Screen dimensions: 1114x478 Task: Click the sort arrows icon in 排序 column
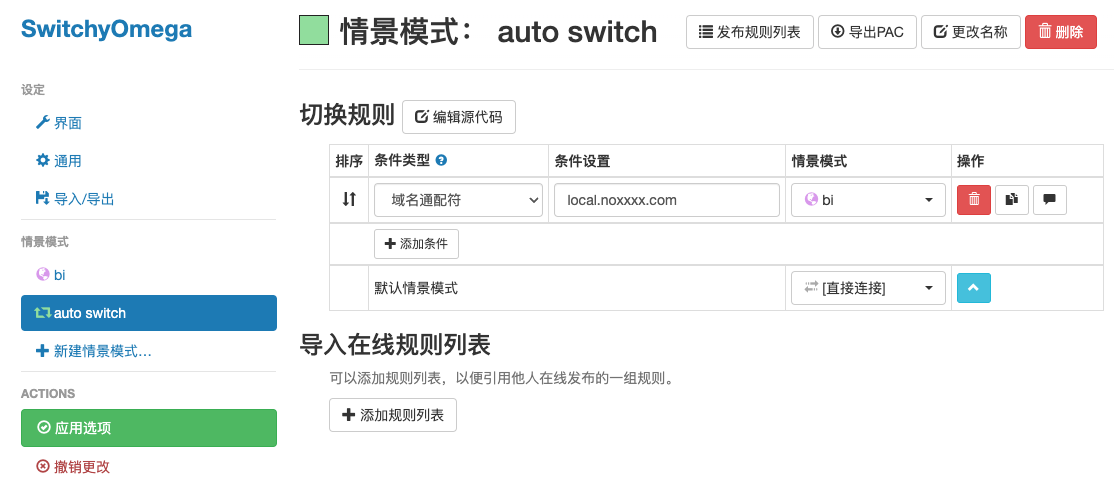coord(349,200)
